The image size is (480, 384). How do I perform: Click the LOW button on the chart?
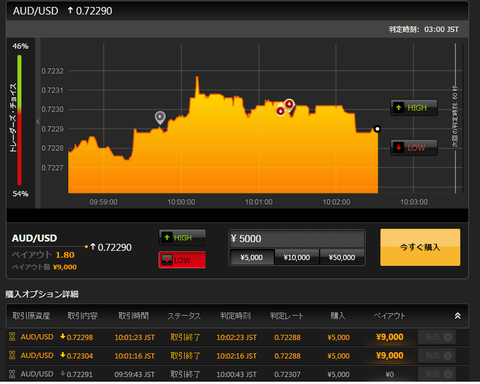414,147
